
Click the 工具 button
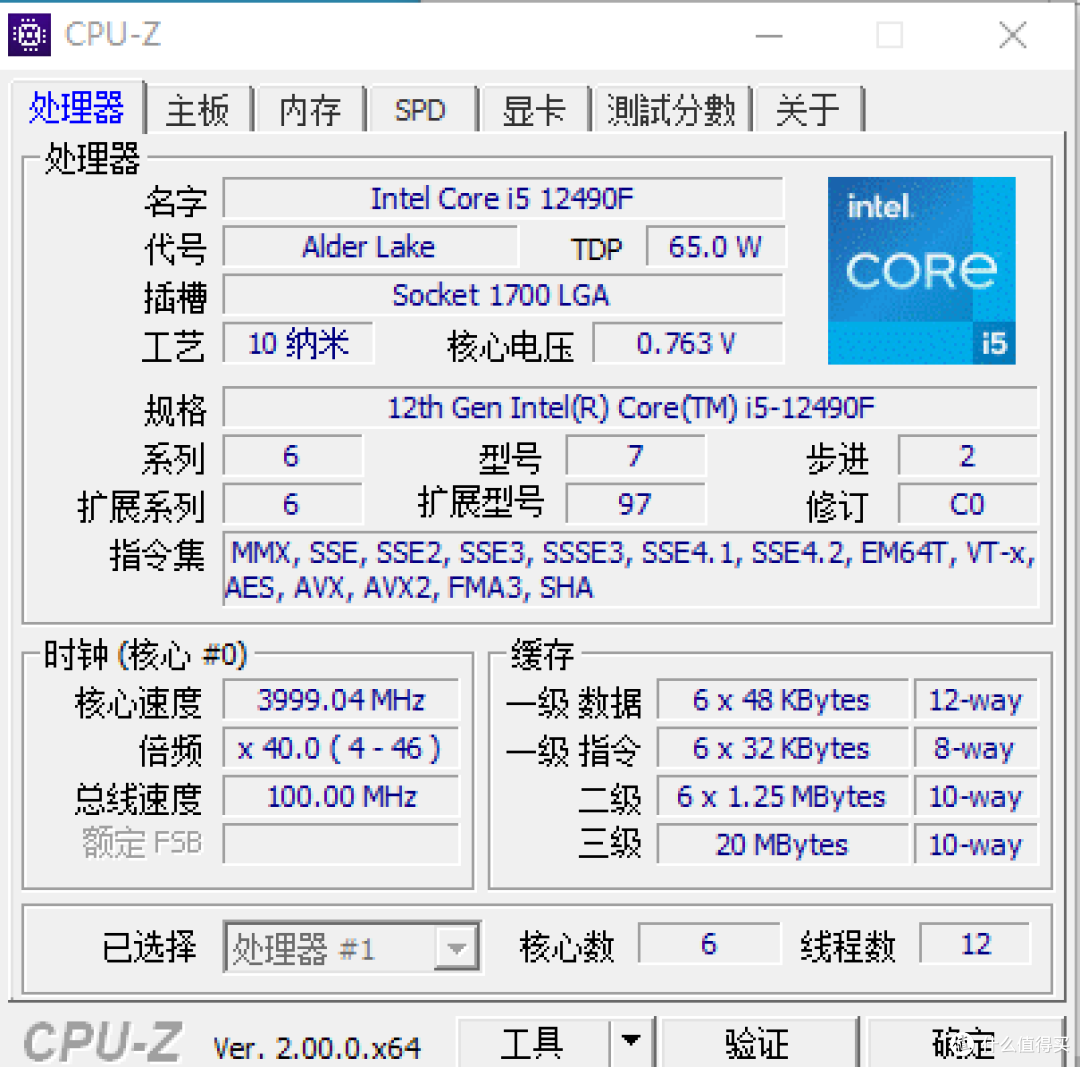pyautogui.click(x=532, y=1042)
